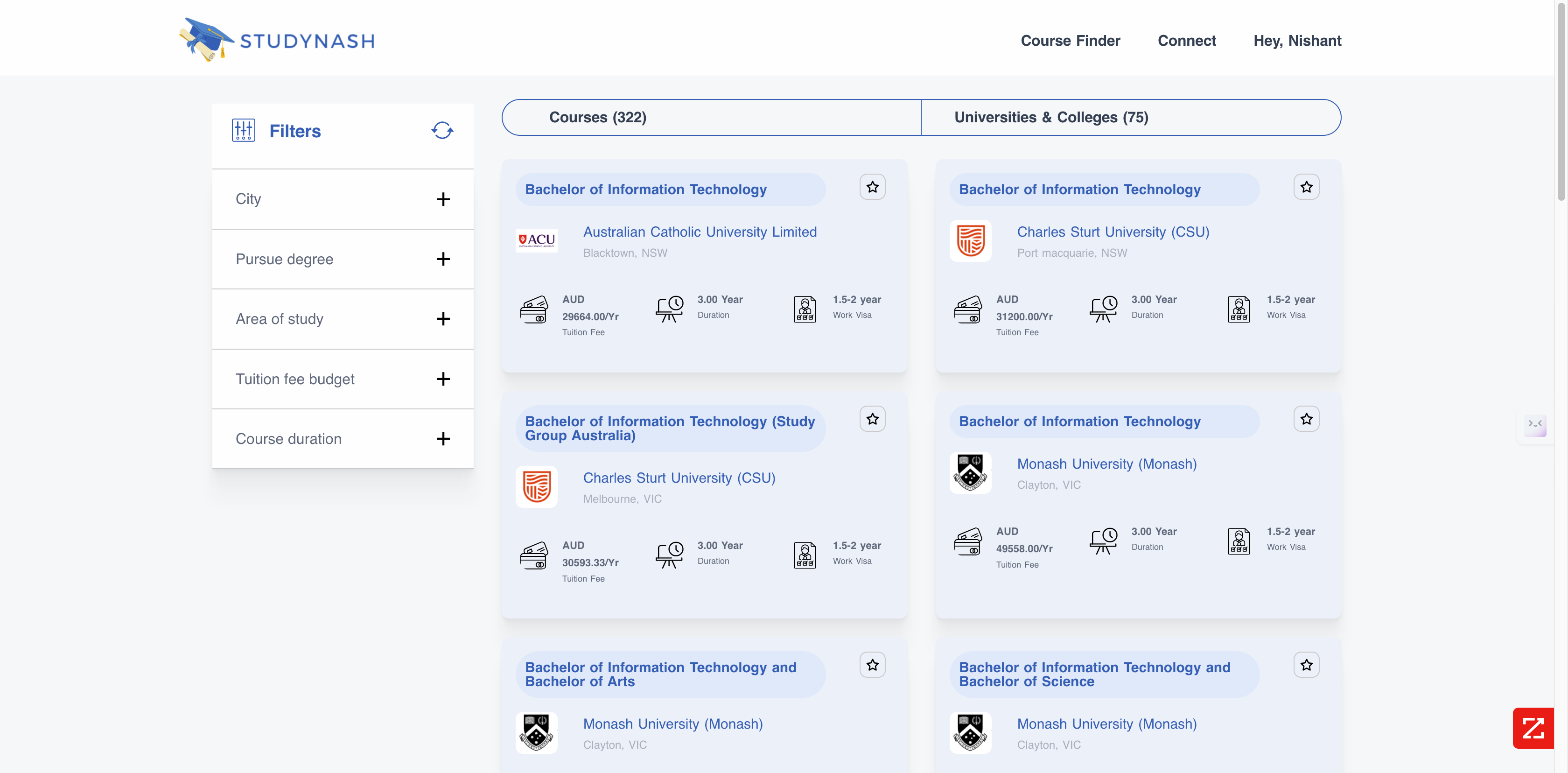The height and width of the screenshot is (773, 1568).
Task: Open the Australian Catholic University Limited link
Action: [x=700, y=232]
